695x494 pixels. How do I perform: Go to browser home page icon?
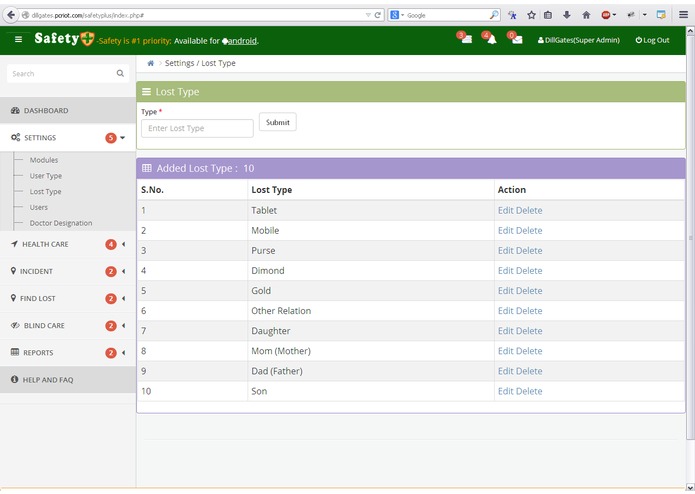(586, 15)
